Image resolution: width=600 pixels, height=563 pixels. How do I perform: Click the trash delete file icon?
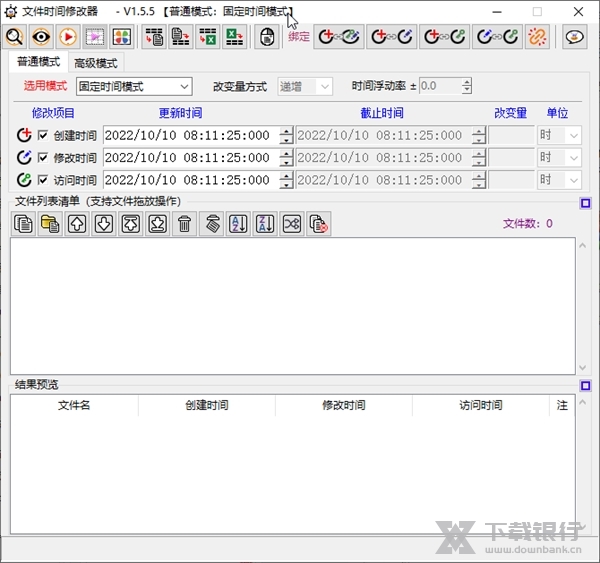(184, 224)
